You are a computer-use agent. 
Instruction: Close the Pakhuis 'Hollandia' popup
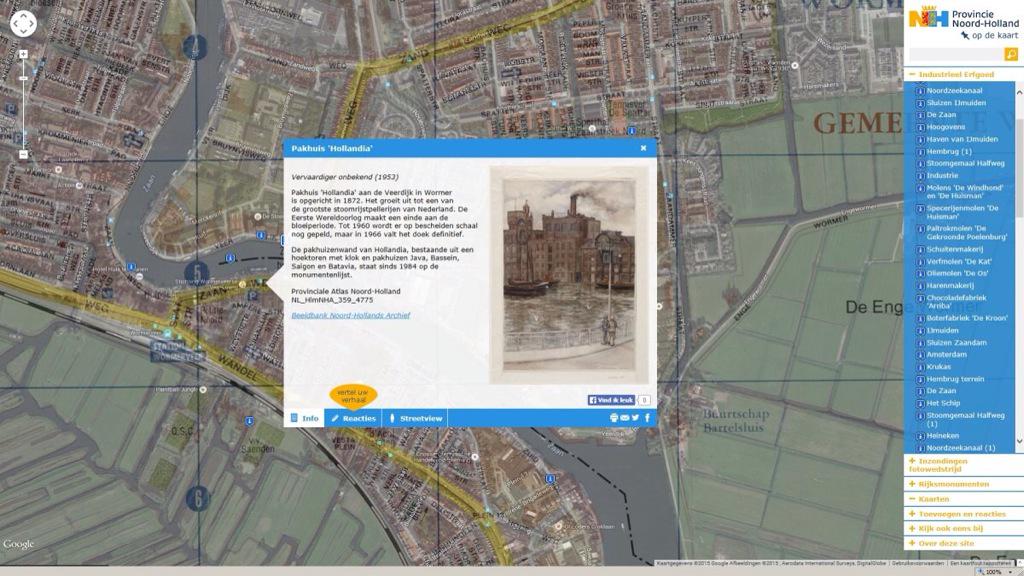tap(643, 148)
